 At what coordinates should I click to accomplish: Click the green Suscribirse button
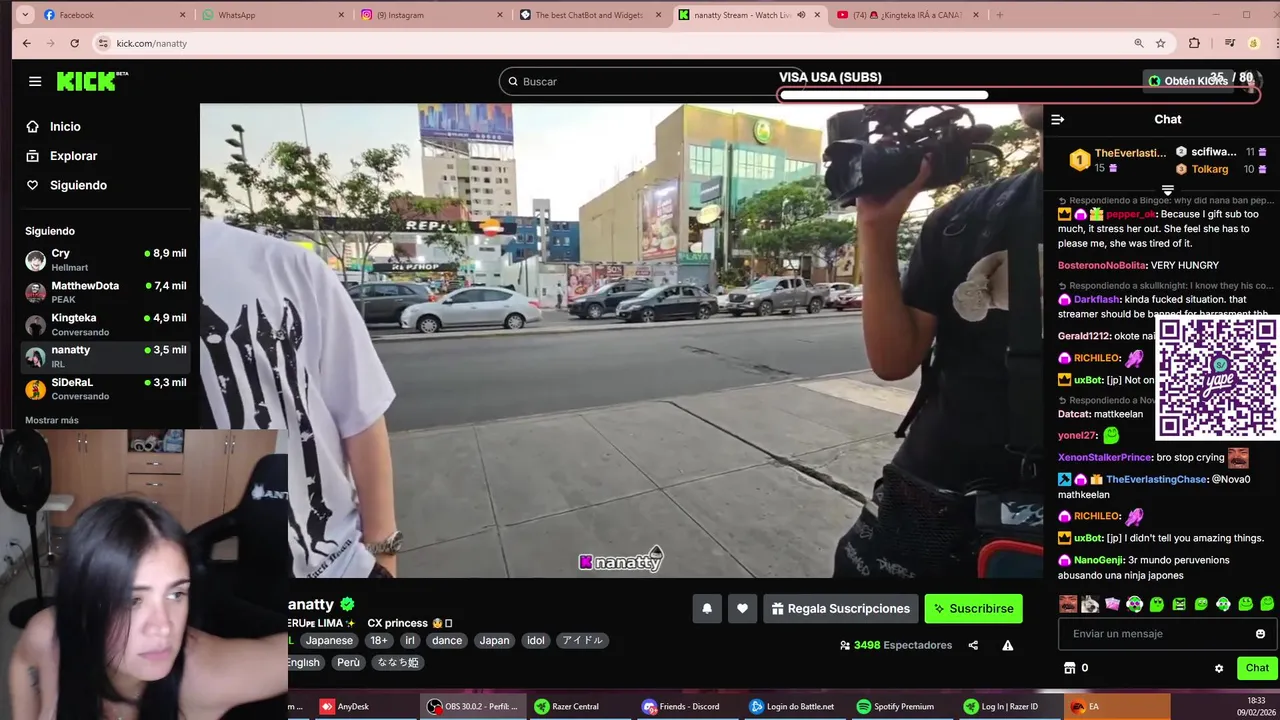(973, 608)
